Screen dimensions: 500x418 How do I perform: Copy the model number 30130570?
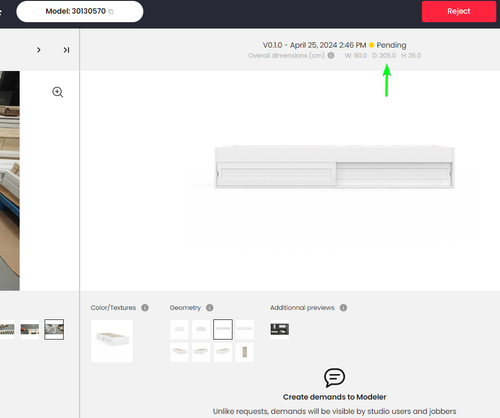pyautogui.click(x=111, y=12)
